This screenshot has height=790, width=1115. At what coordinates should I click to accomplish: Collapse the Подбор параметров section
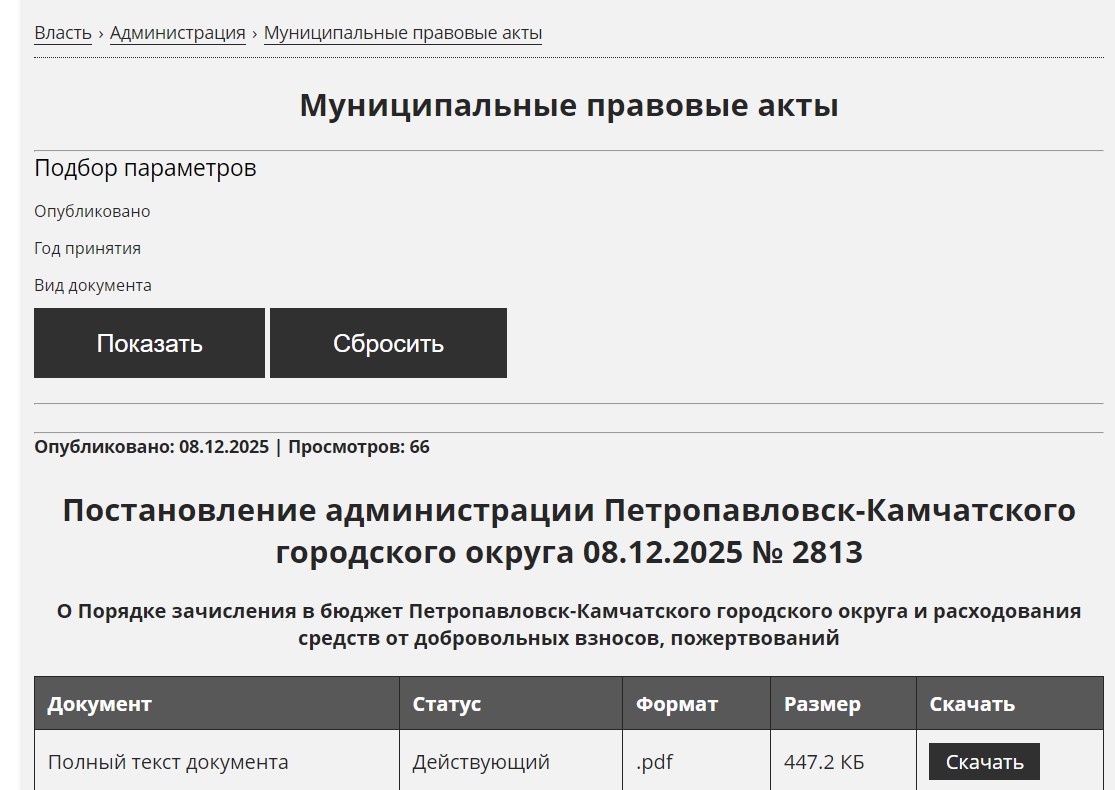click(x=145, y=168)
